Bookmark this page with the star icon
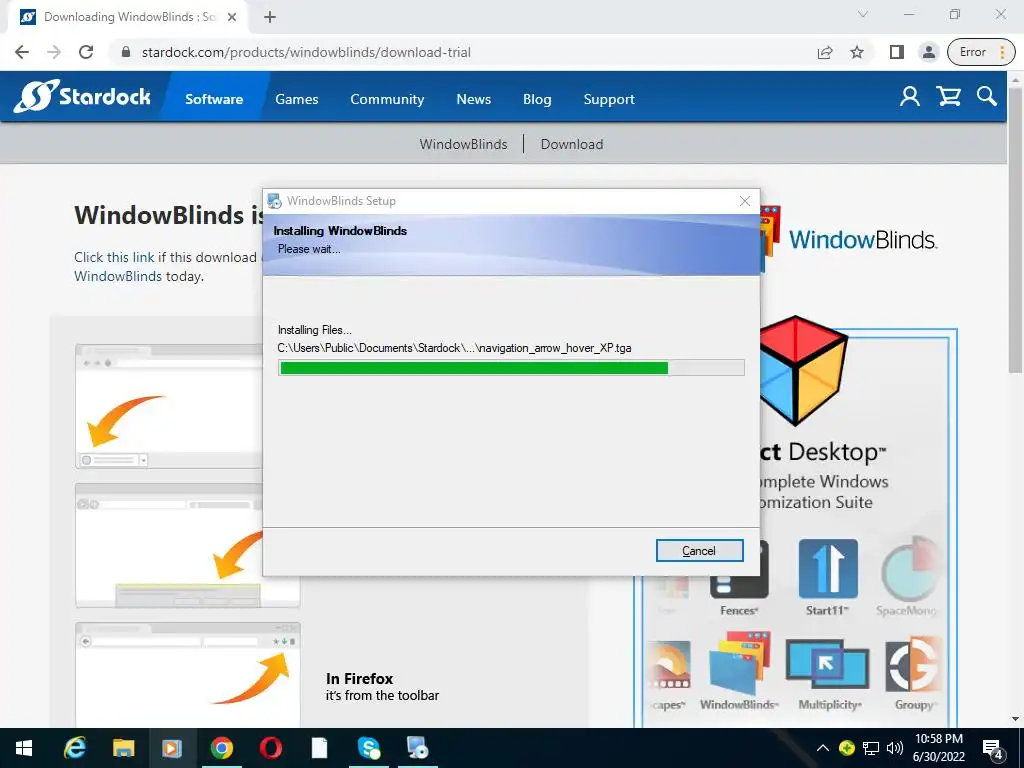Viewport: 1024px width, 768px height. pos(857,52)
